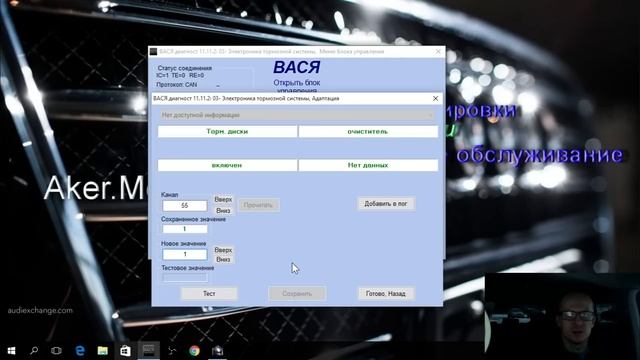The width and height of the screenshot is (640, 360).
Task: Select the 'Нет данных' display field
Action: pos(368,165)
